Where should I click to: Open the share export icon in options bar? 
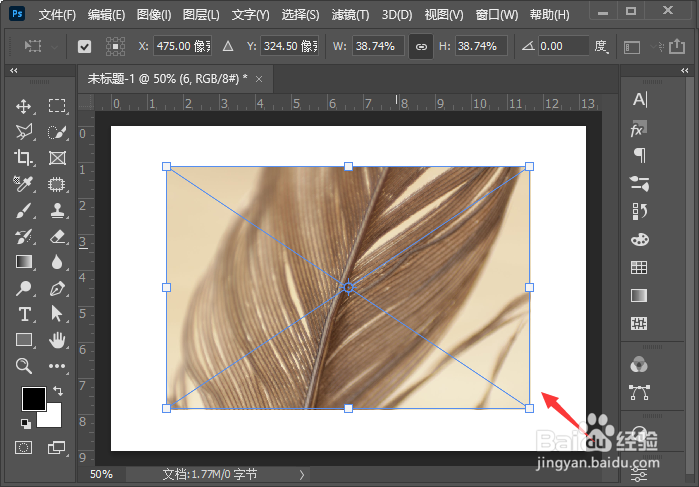pos(677,46)
